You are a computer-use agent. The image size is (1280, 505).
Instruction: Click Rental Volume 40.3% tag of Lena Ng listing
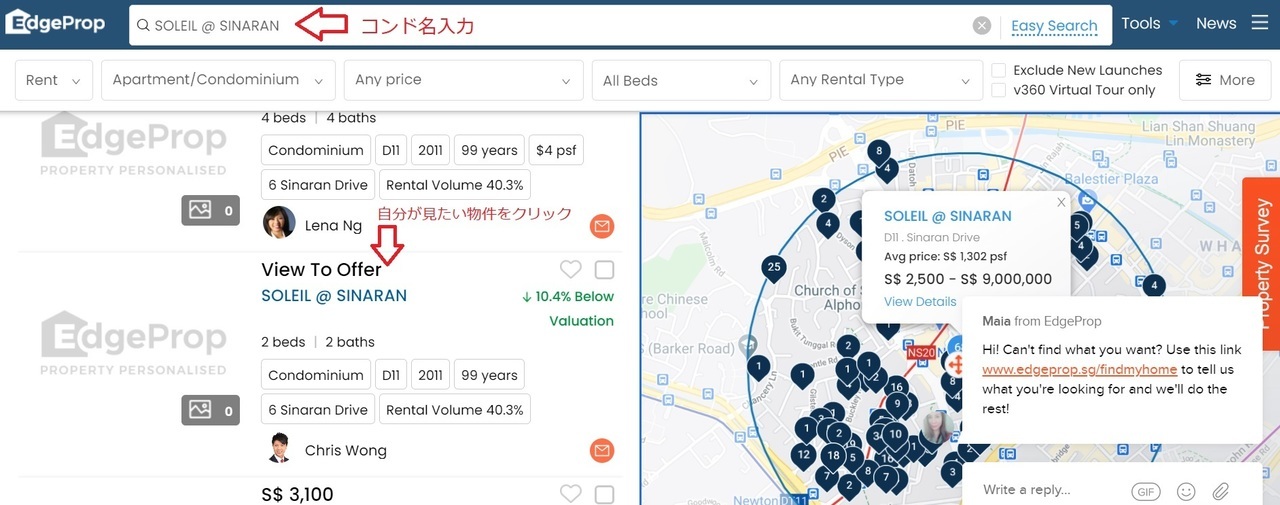455,185
